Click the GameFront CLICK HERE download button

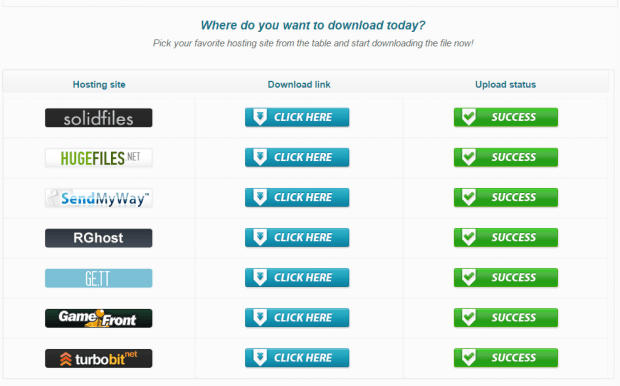297,318
